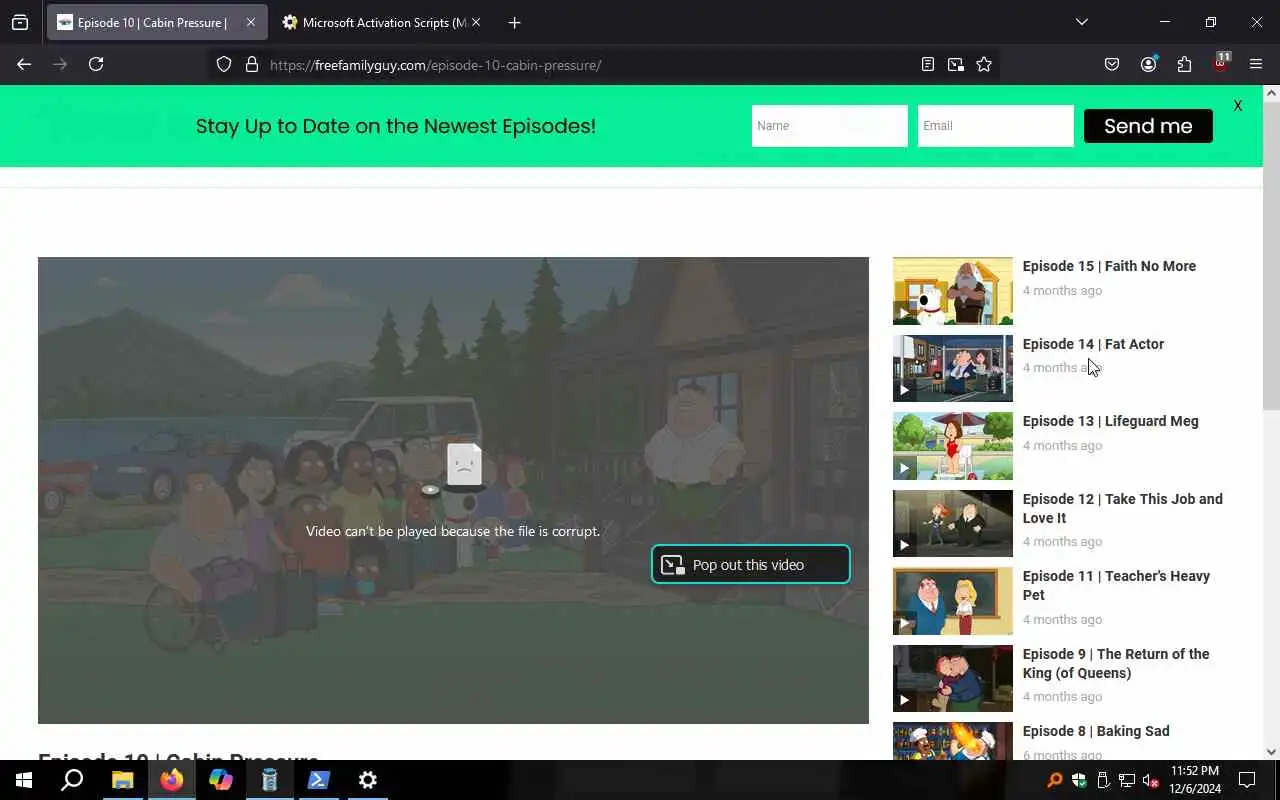Click Episode 13 thumbnail image
The width and height of the screenshot is (1280, 800).
tap(952, 446)
